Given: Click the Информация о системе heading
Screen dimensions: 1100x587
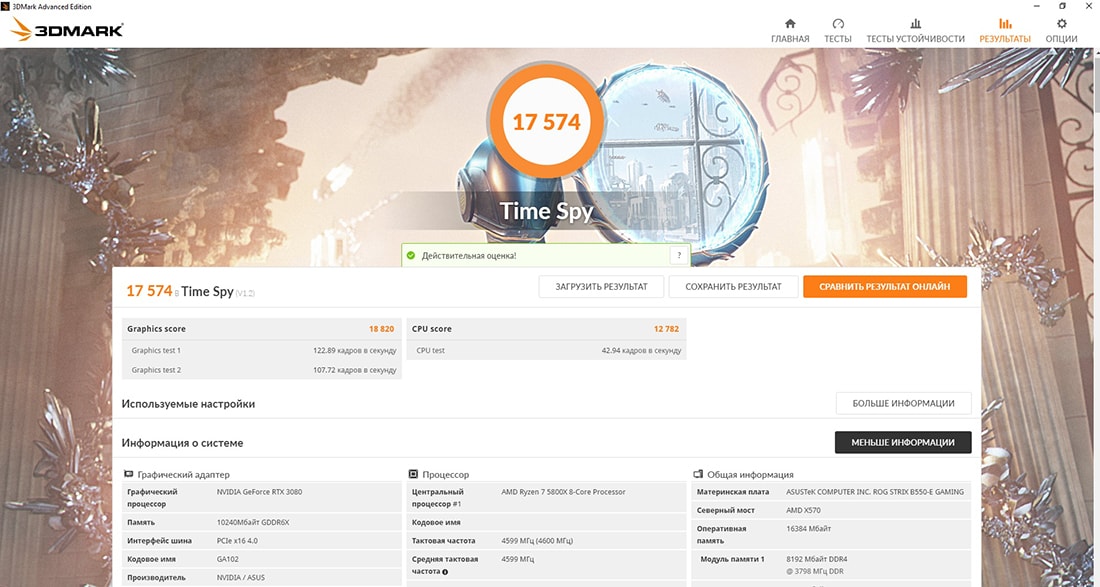Looking at the screenshot, I should pyautogui.click(x=182, y=443).
